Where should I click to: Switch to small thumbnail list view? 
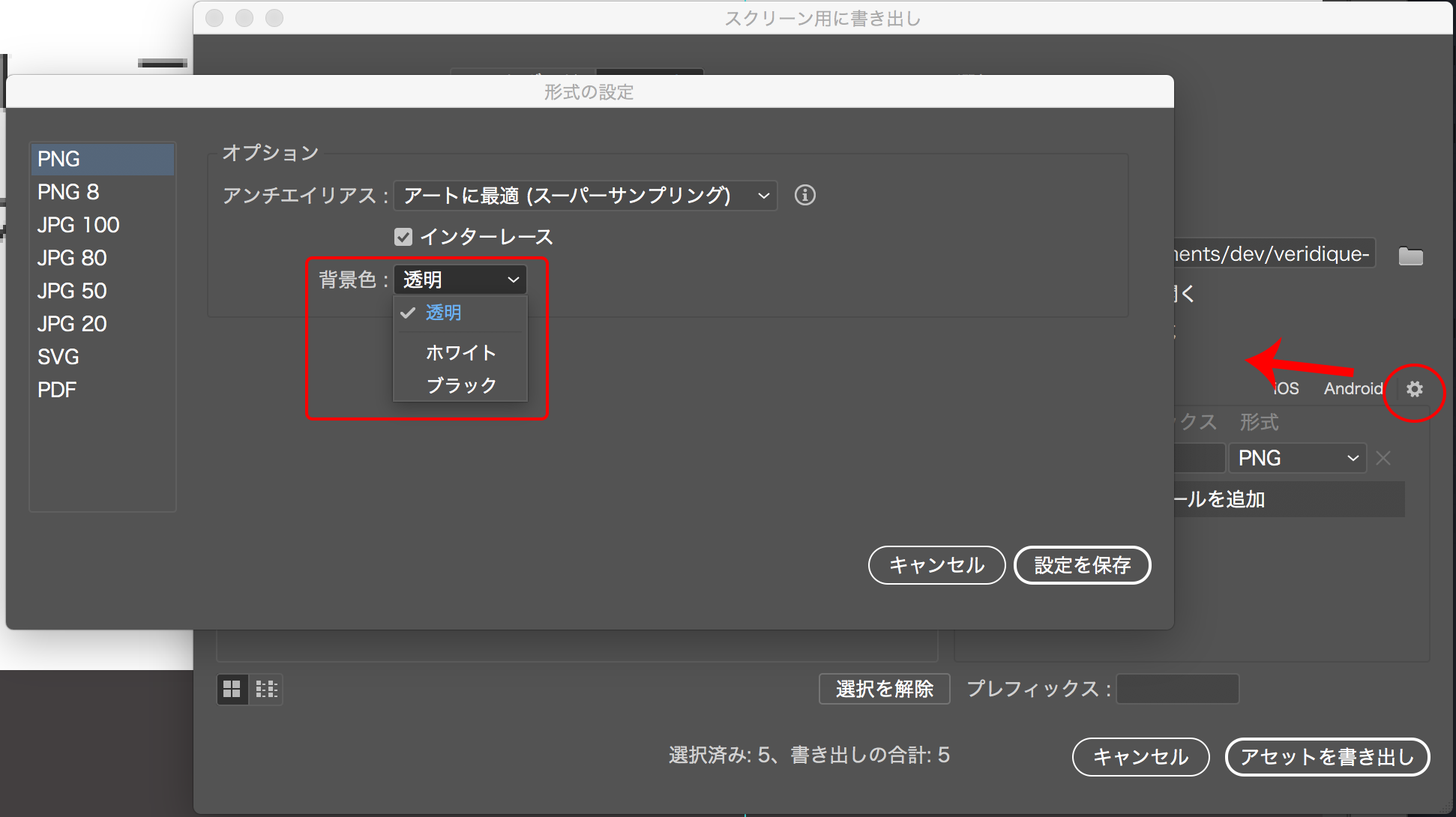tap(267, 689)
